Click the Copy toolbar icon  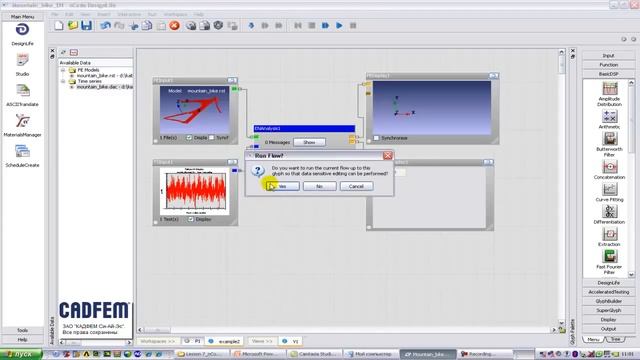click(x=147, y=25)
